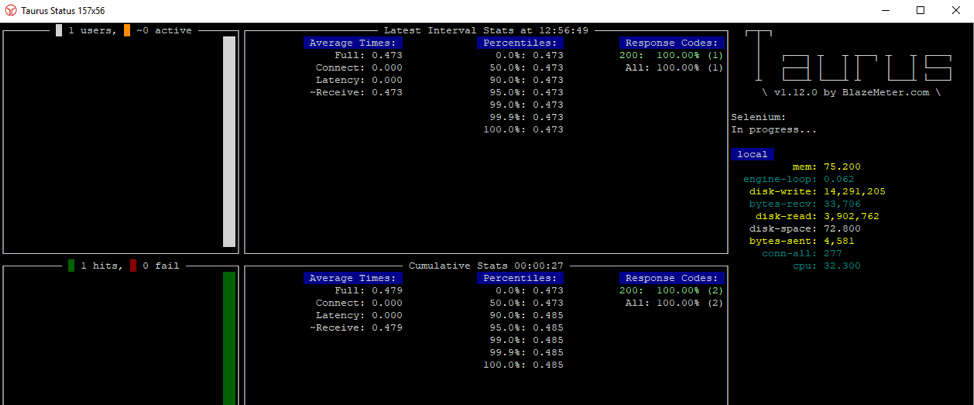The height and width of the screenshot is (405, 974).
Task: Click 'Latency: 0.000' in Latest Interval panel
Action: tap(359, 80)
